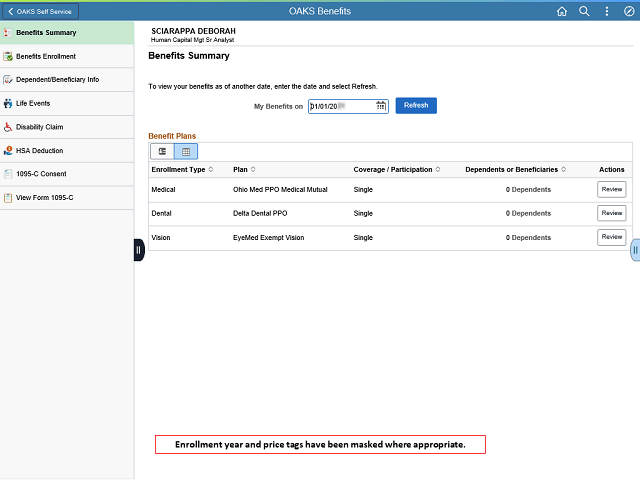Viewport: 640px width, 480px height.
Task: Click the Home icon in header
Action: click(x=561, y=11)
